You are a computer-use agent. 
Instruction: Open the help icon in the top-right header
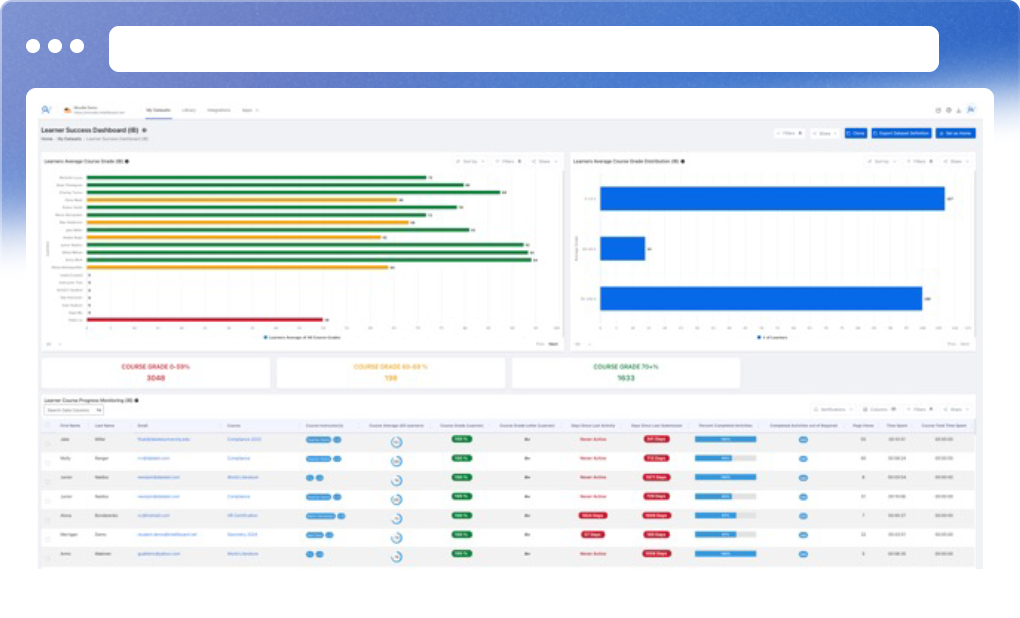[x=948, y=111]
